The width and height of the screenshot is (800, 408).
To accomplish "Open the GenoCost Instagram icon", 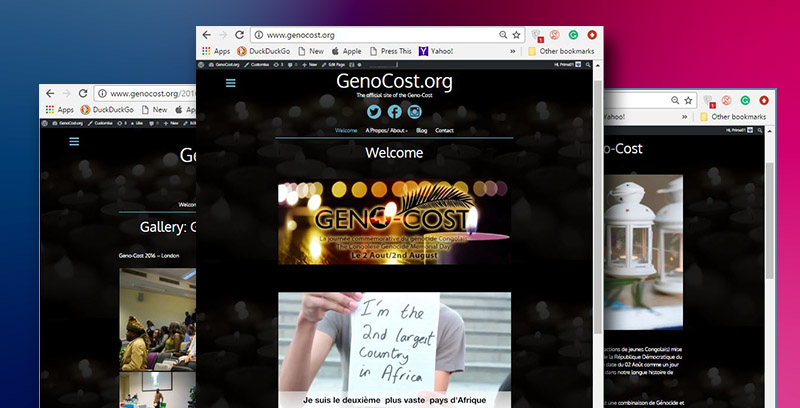I will coord(414,112).
